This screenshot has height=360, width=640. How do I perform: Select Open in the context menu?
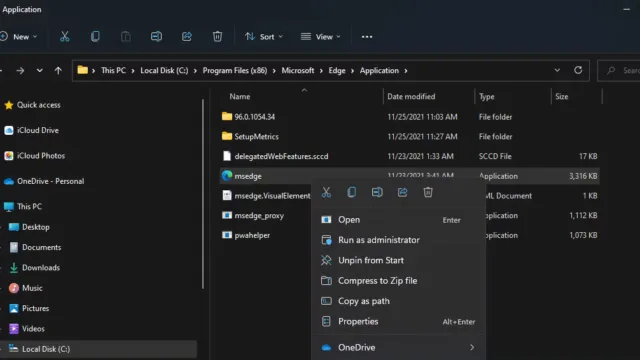398,220
